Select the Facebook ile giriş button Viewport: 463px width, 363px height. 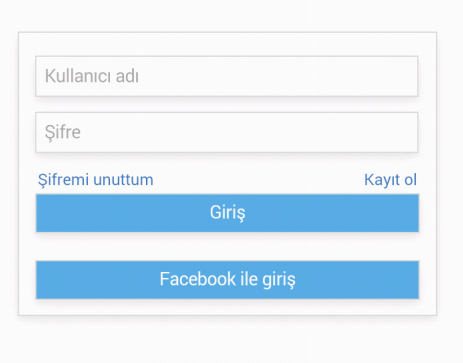pos(227,280)
